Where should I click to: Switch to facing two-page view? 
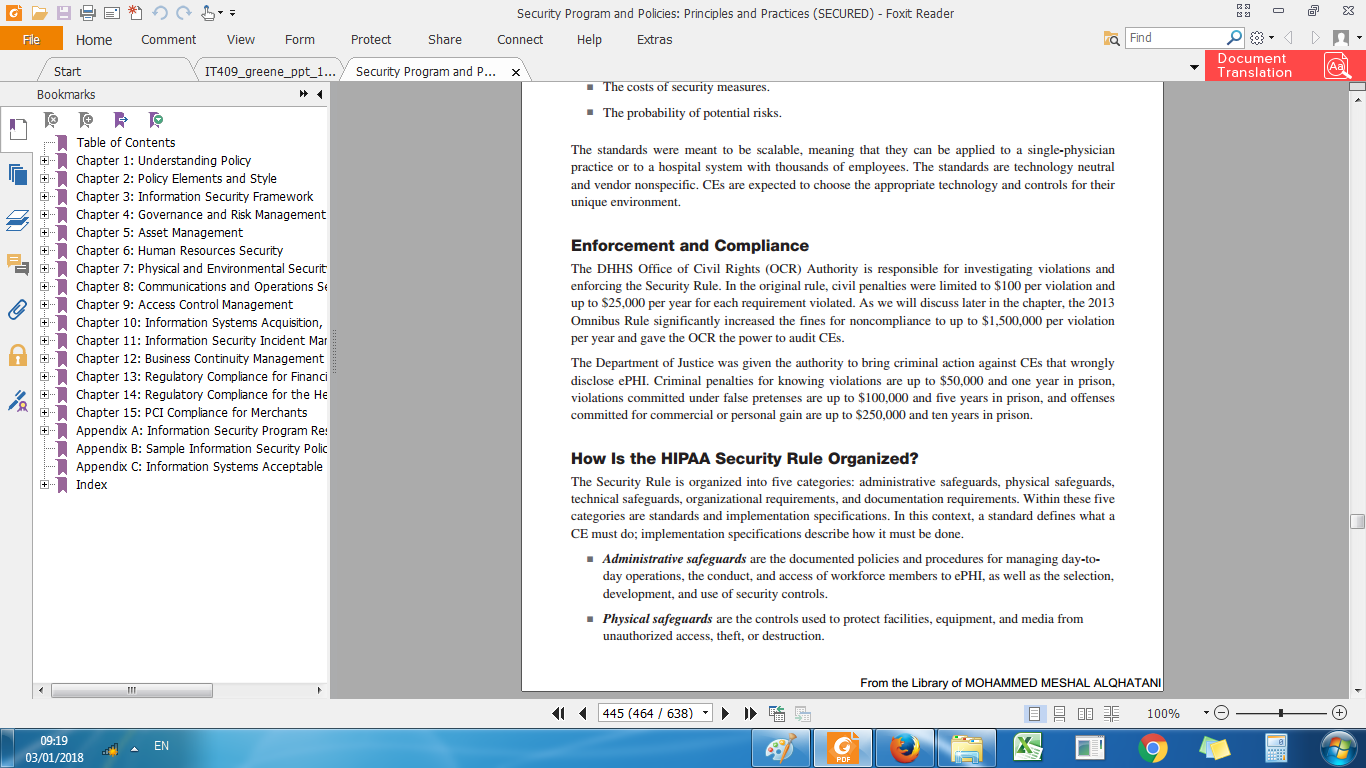(1085, 713)
